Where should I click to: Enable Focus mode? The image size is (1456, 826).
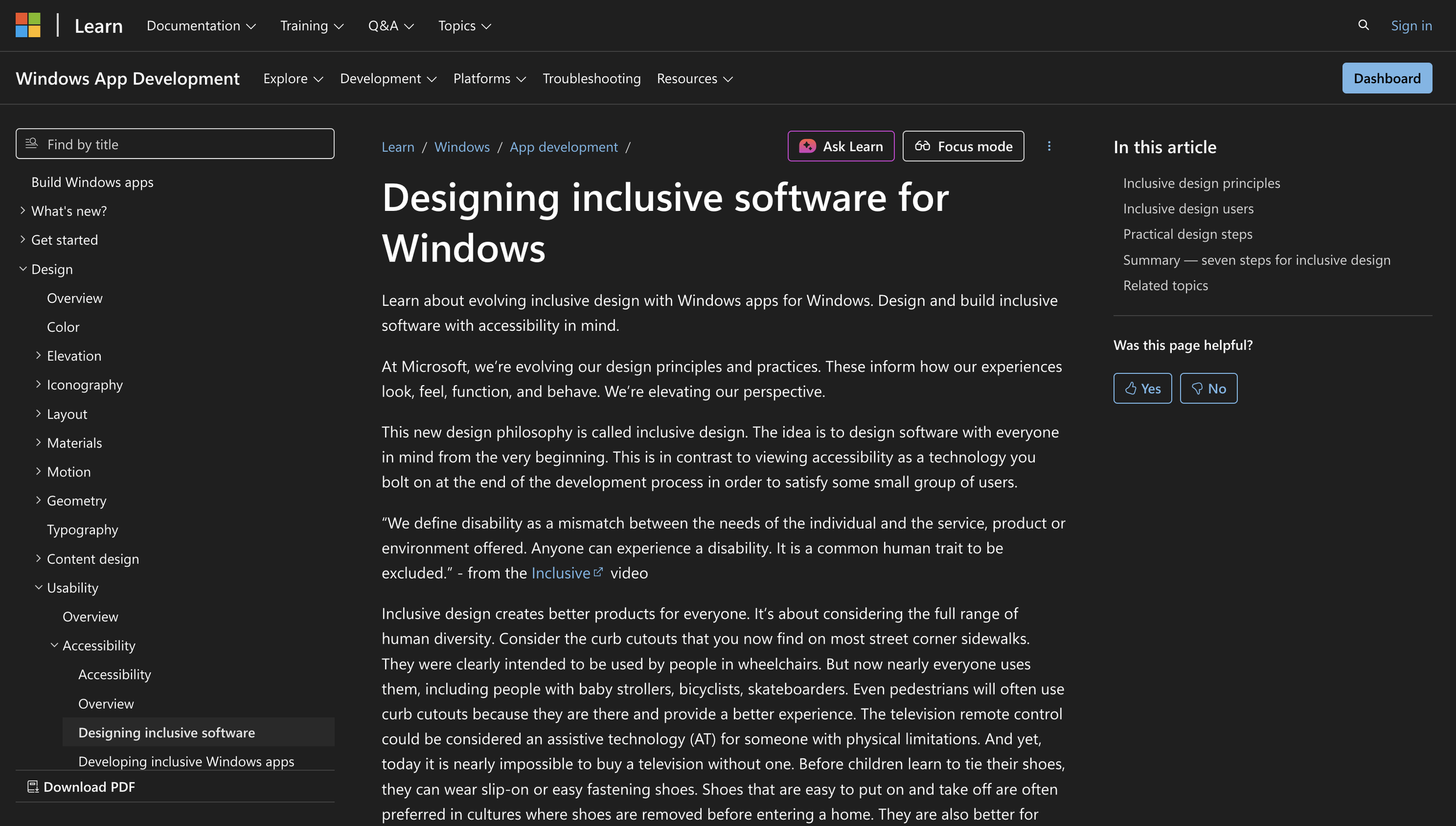tap(963, 146)
